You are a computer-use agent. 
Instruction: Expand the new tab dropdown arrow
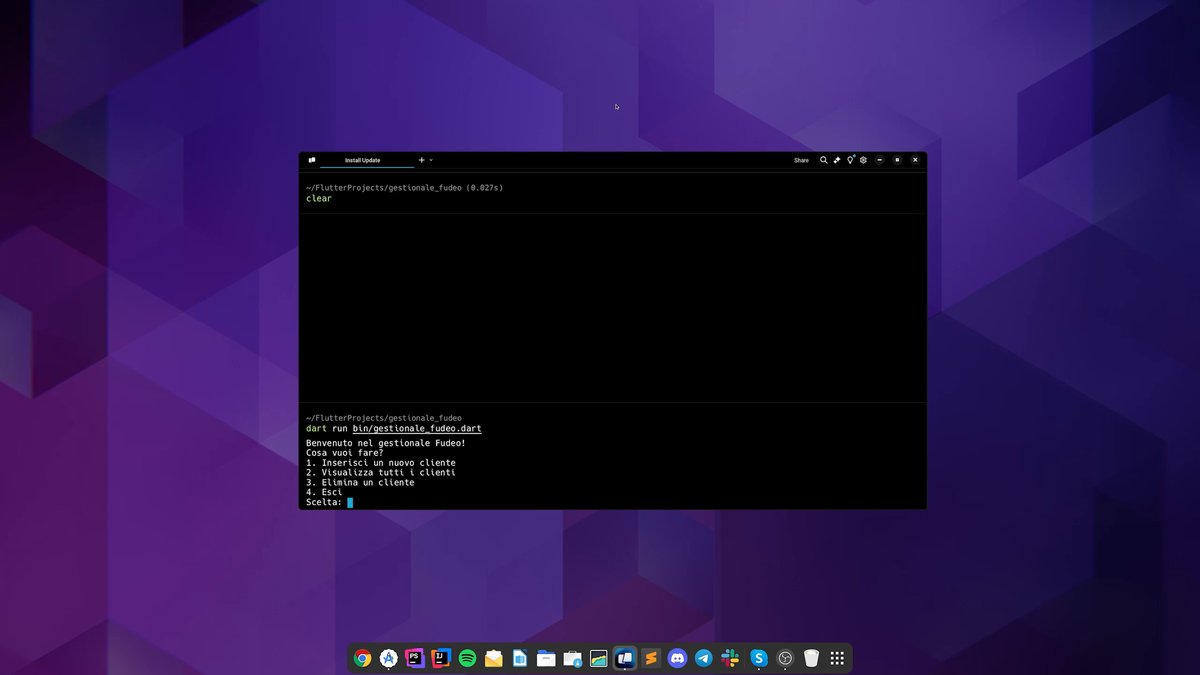click(x=431, y=160)
